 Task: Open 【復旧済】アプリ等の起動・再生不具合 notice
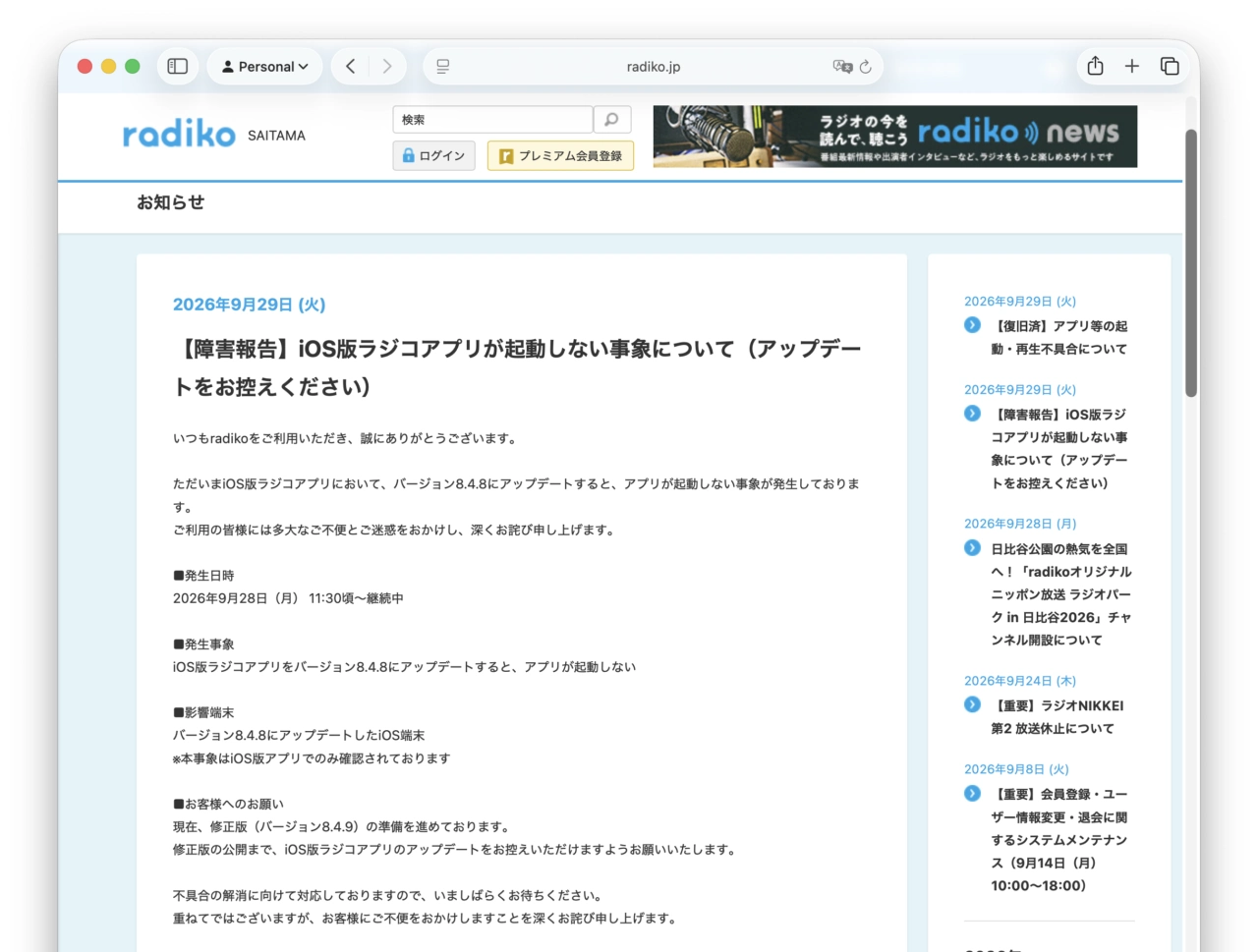(x=1058, y=337)
